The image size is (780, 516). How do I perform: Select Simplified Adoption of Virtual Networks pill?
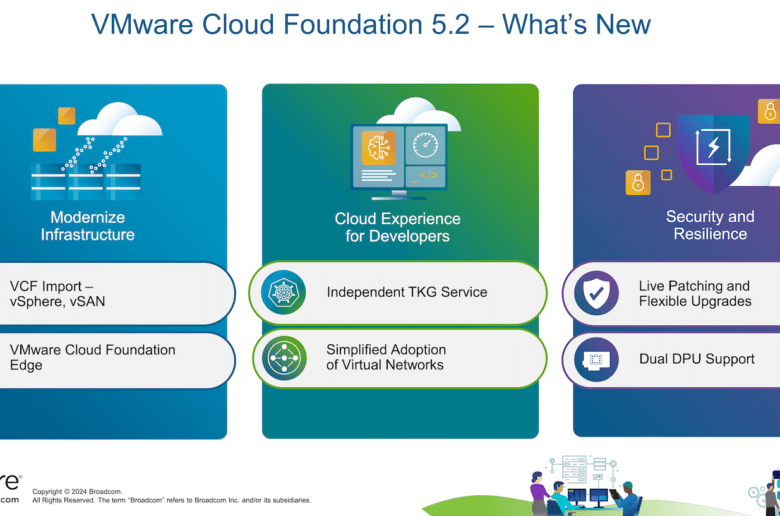click(399, 358)
